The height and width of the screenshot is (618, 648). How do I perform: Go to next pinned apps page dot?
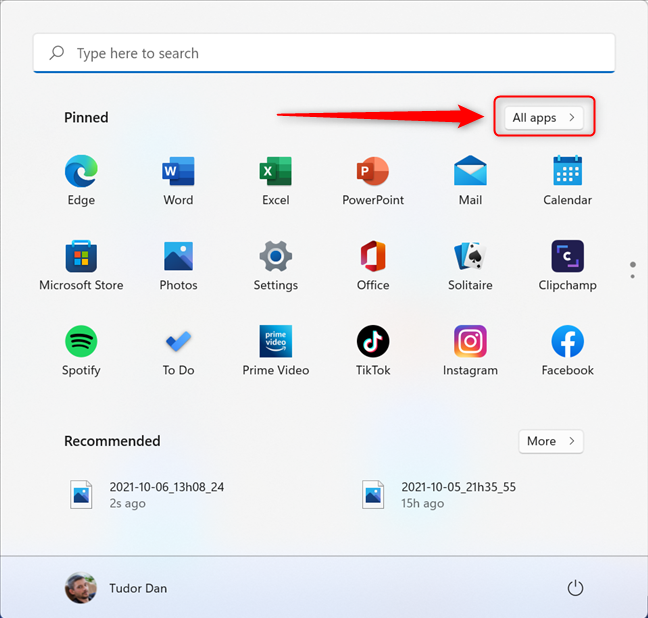coord(633,276)
